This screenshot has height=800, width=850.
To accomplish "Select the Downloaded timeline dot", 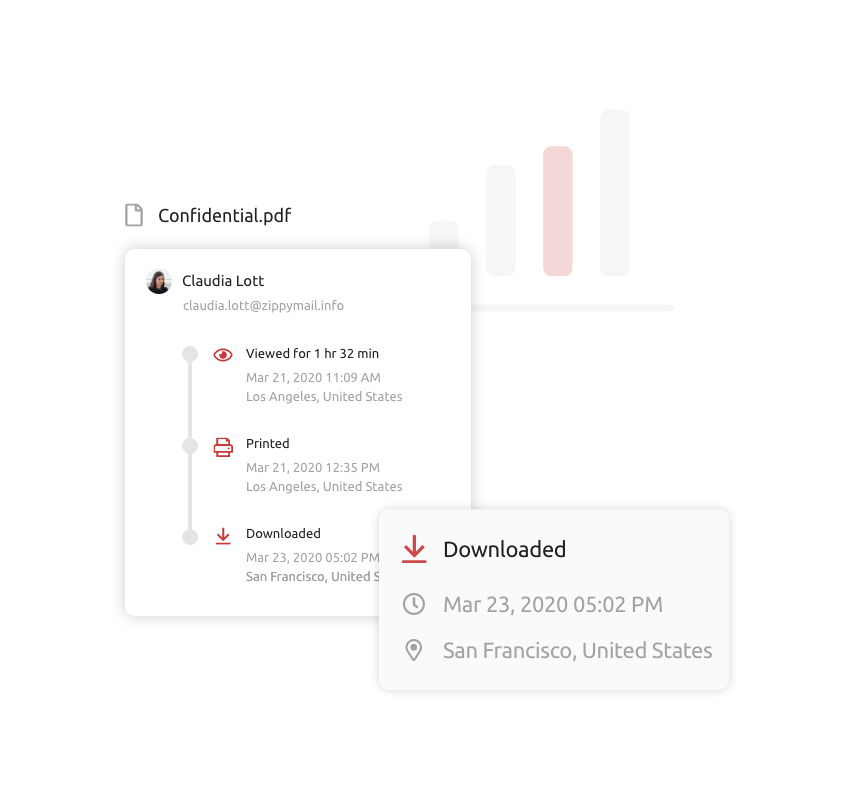I will coord(190,537).
